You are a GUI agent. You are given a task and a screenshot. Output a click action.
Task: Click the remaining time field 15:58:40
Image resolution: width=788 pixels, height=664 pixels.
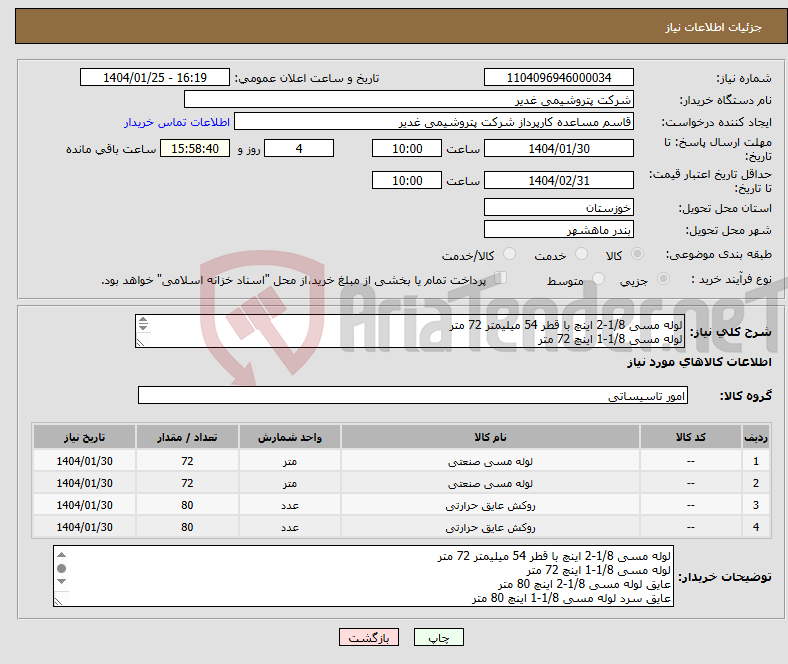pos(195,148)
